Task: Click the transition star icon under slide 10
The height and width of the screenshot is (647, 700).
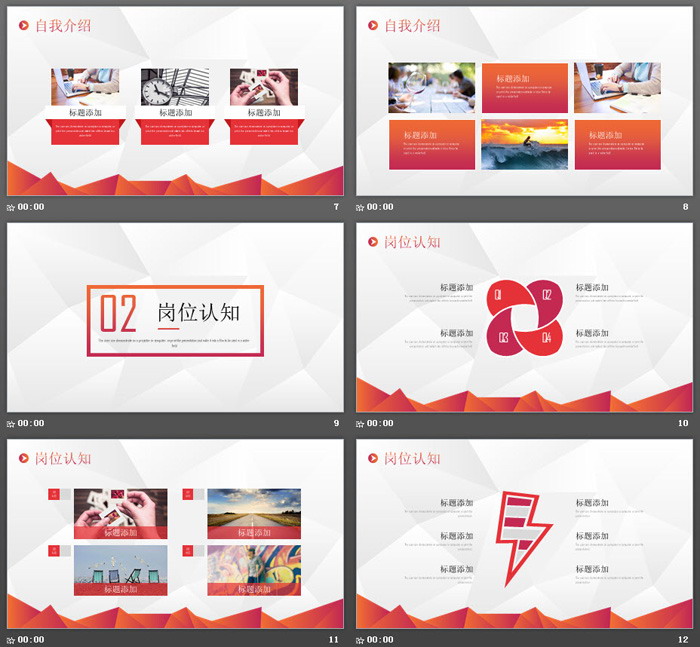Action: [361, 423]
